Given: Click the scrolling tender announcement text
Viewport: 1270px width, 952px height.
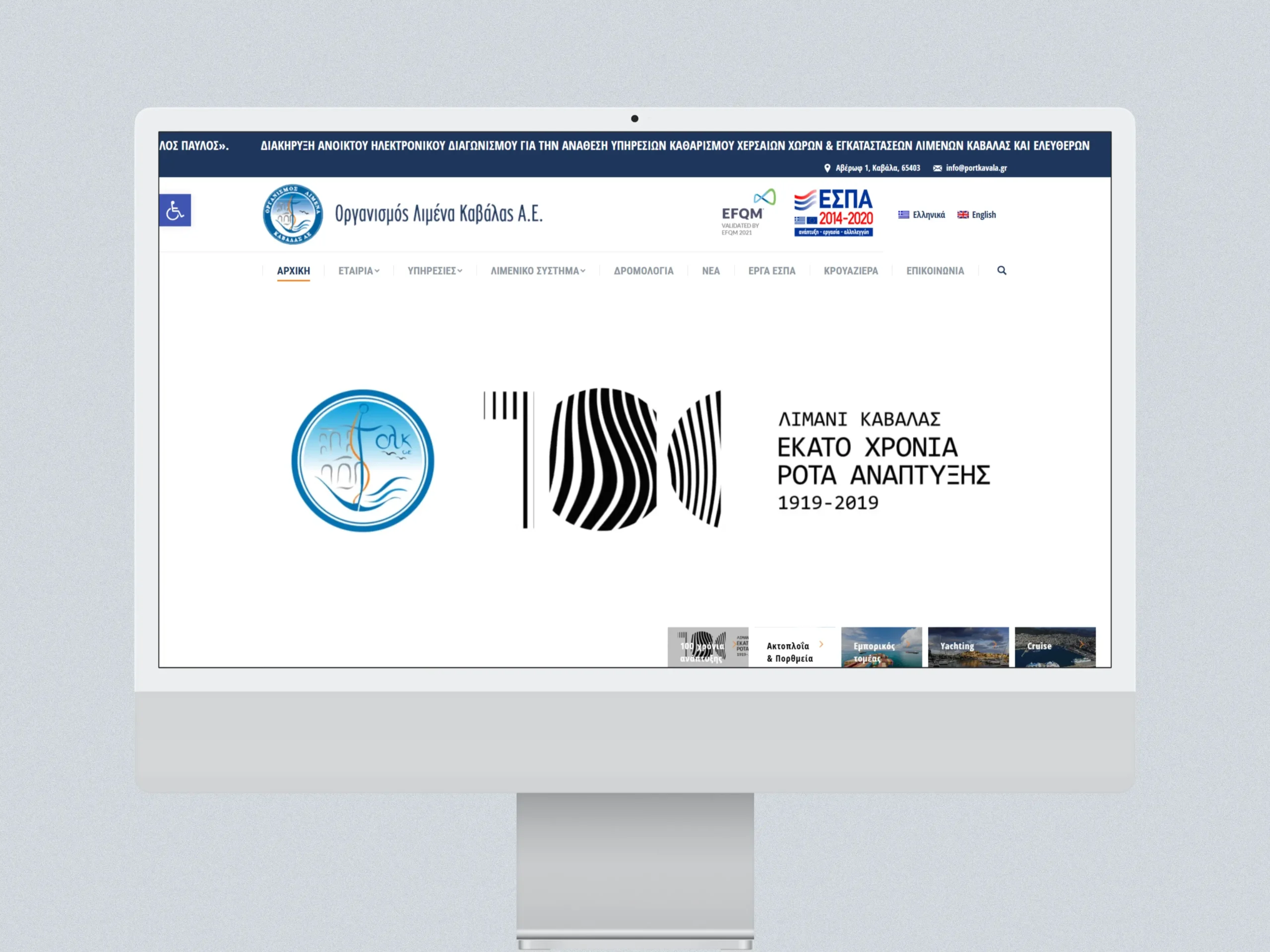Looking at the screenshot, I should 675,146.
